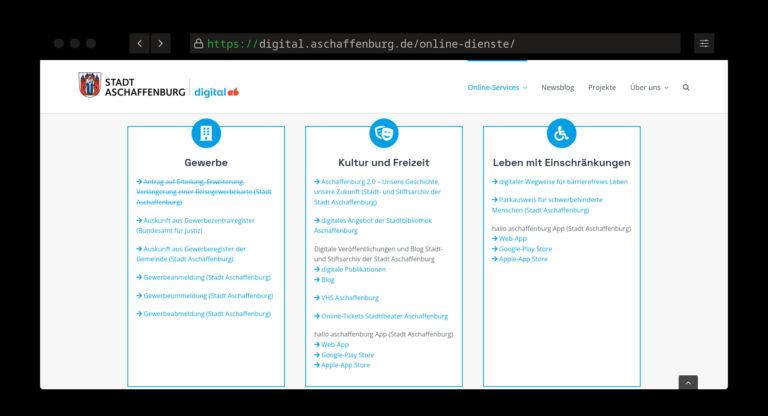Click the wheelchair accessibility icon
This screenshot has height=416, width=768.
pyautogui.click(x=561, y=133)
